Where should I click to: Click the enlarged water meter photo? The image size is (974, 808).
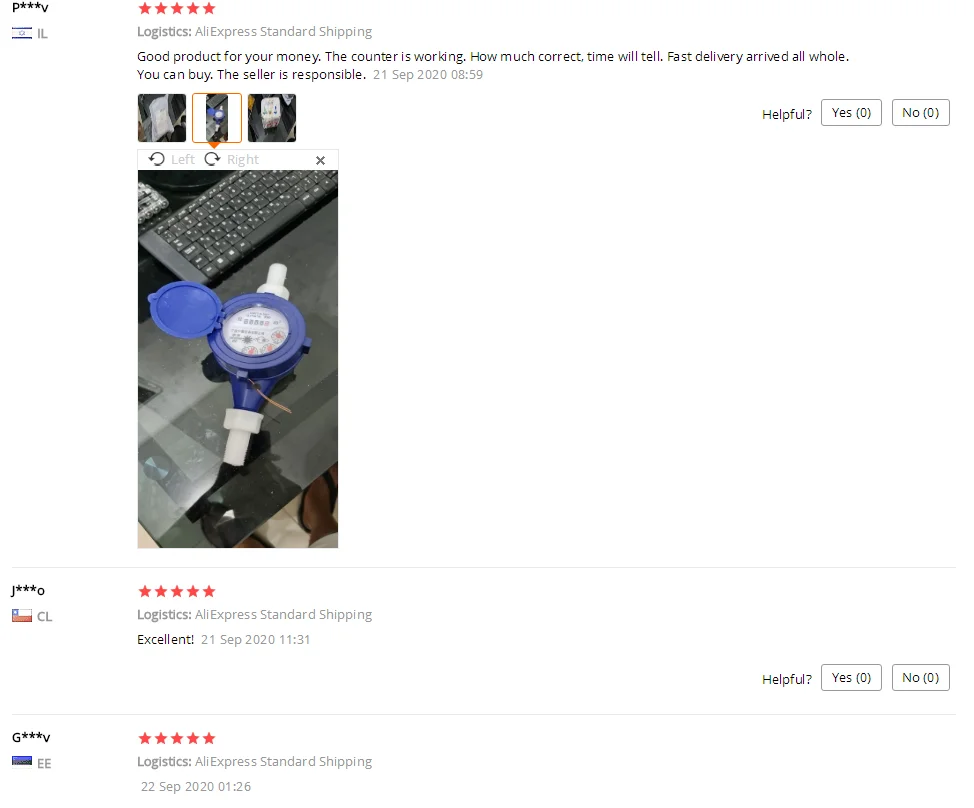click(238, 359)
